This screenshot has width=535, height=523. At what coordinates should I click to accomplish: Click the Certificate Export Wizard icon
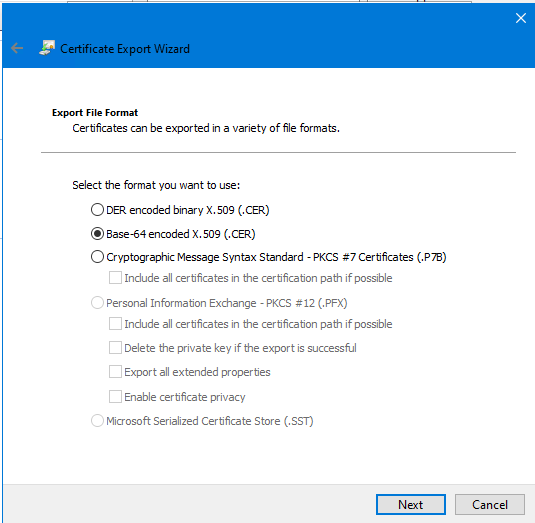(x=47, y=48)
